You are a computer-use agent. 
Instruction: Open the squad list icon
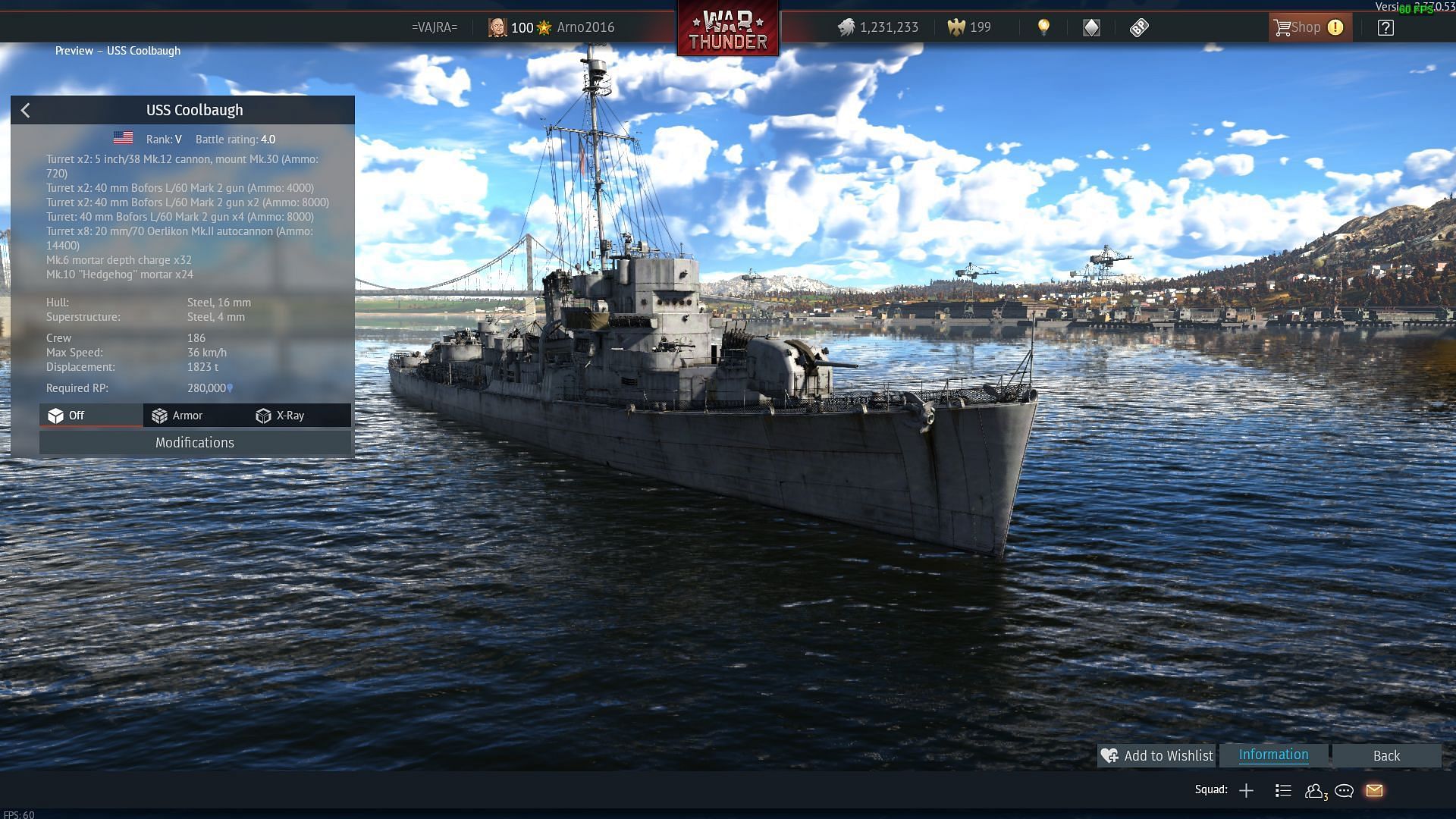(1283, 791)
